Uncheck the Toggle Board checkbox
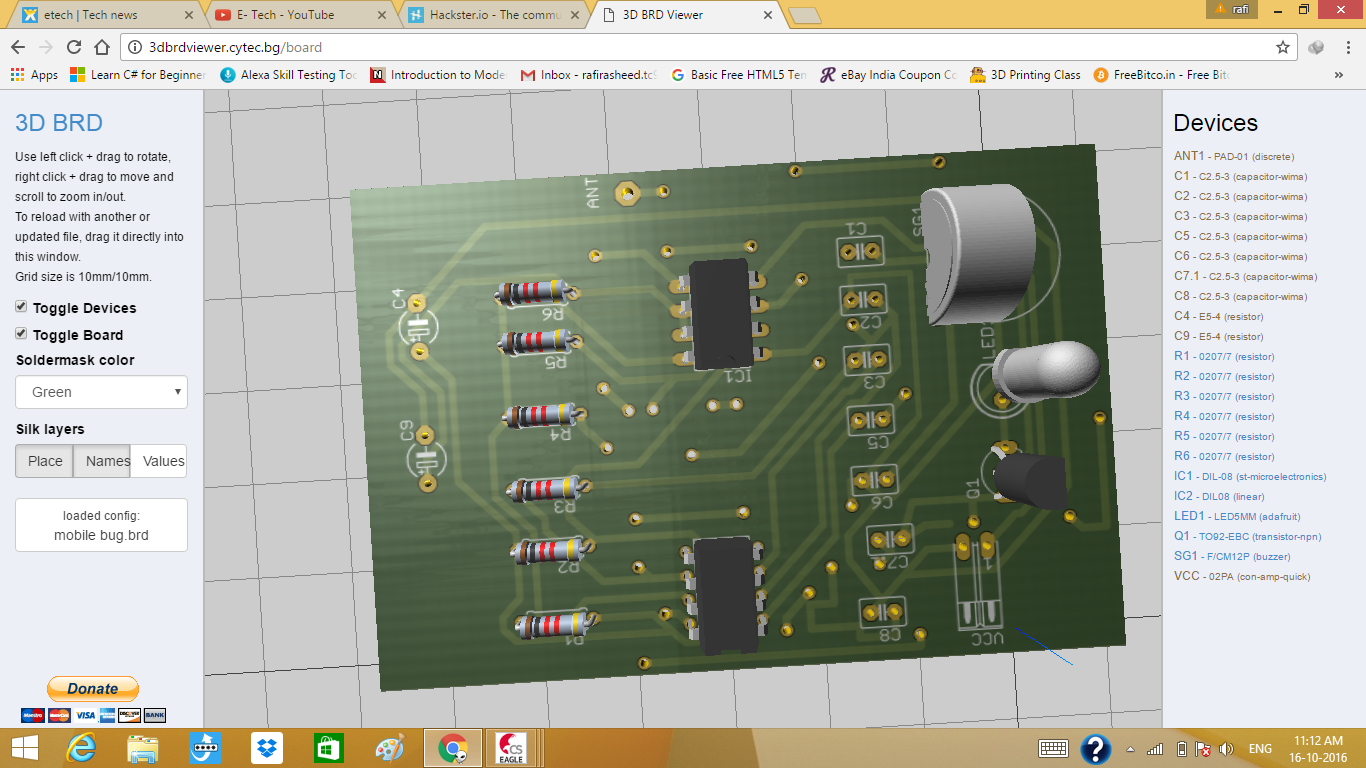The image size is (1366, 768). click(x=20, y=334)
